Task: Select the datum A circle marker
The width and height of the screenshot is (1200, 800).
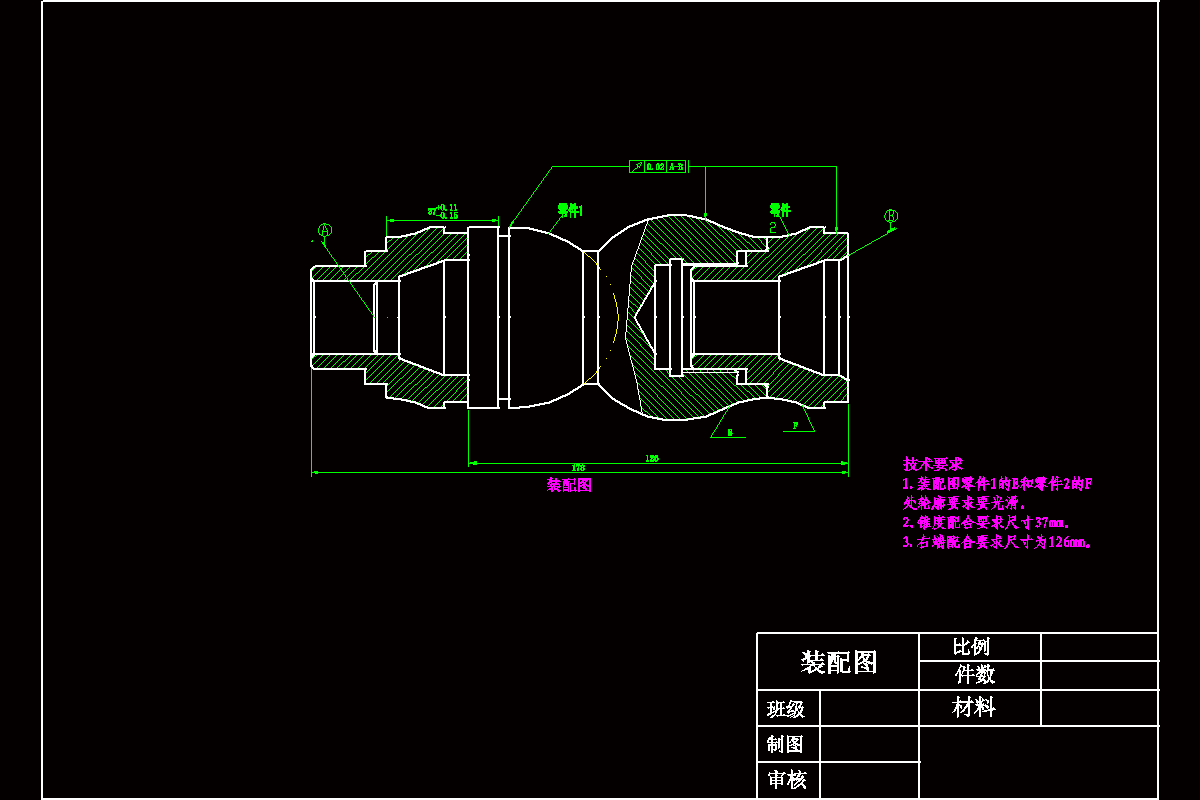Action: pos(324,230)
